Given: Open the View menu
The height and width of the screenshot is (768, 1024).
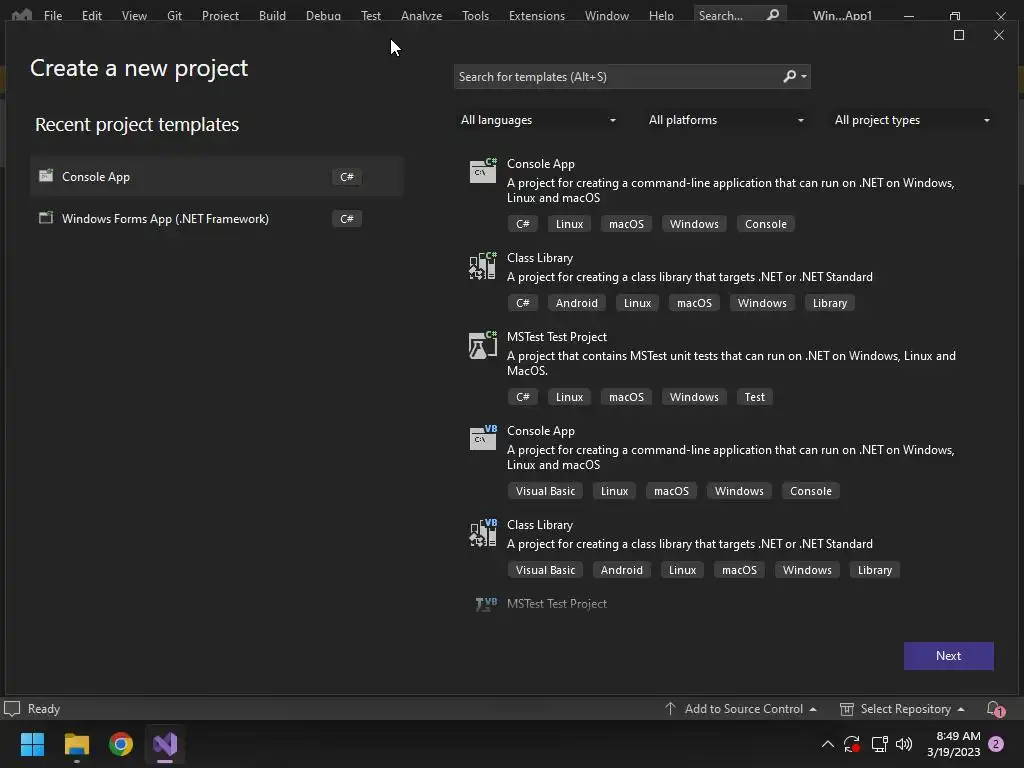Looking at the screenshot, I should pyautogui.click(x=134, y=15).
